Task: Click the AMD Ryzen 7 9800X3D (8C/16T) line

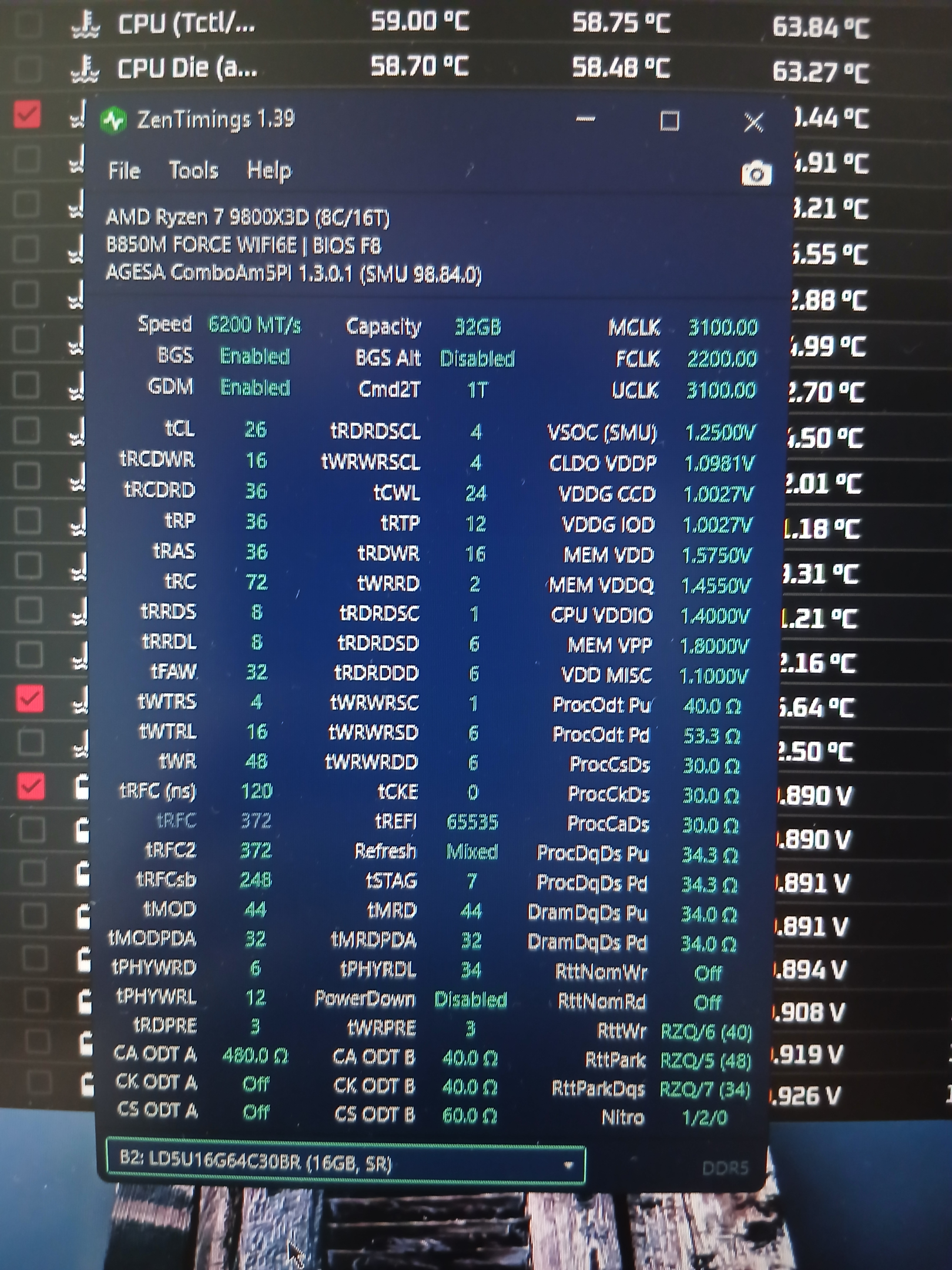Action: pos(247,218)
